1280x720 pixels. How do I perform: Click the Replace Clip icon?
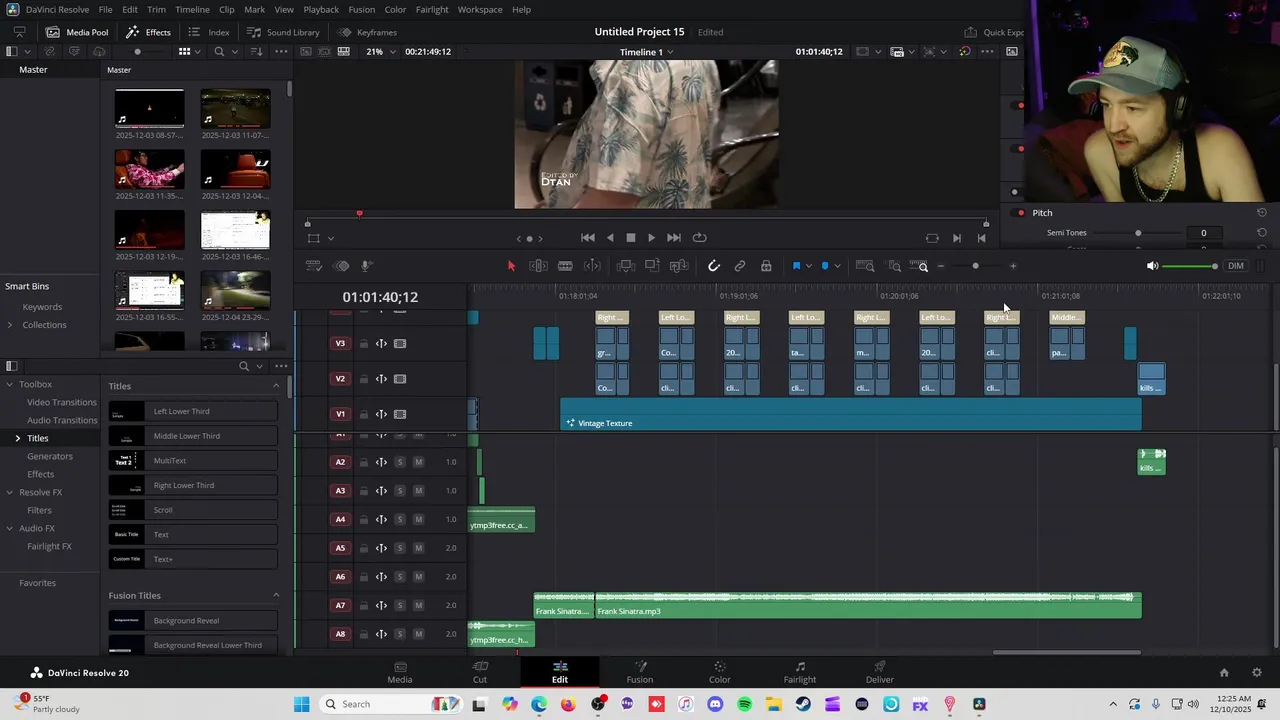(679, 266)
